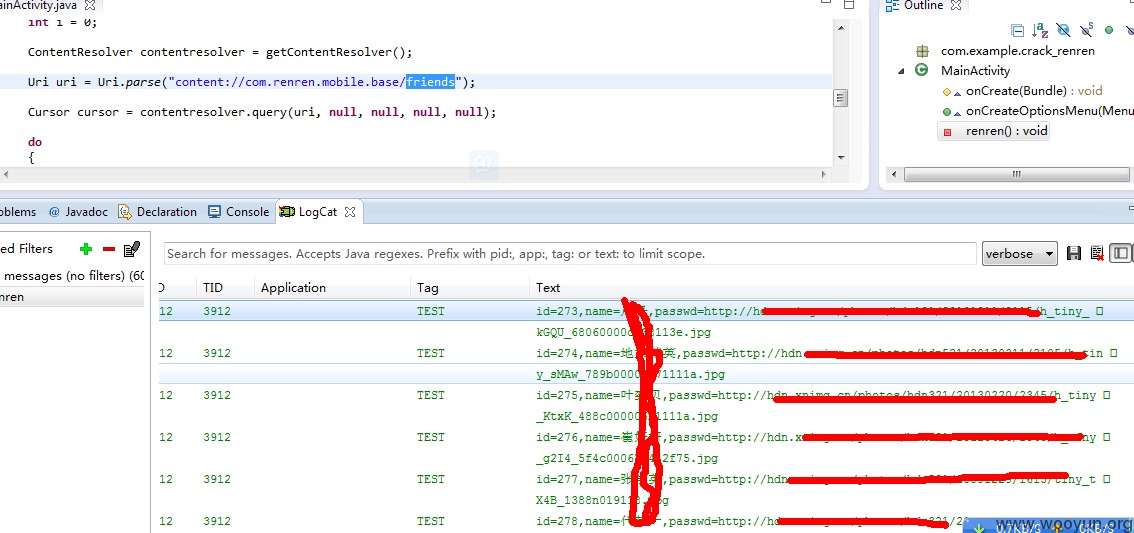Screen dimensions: 1134x533
Task: Click the do keyword in code
Action: [x=35, y=142]
